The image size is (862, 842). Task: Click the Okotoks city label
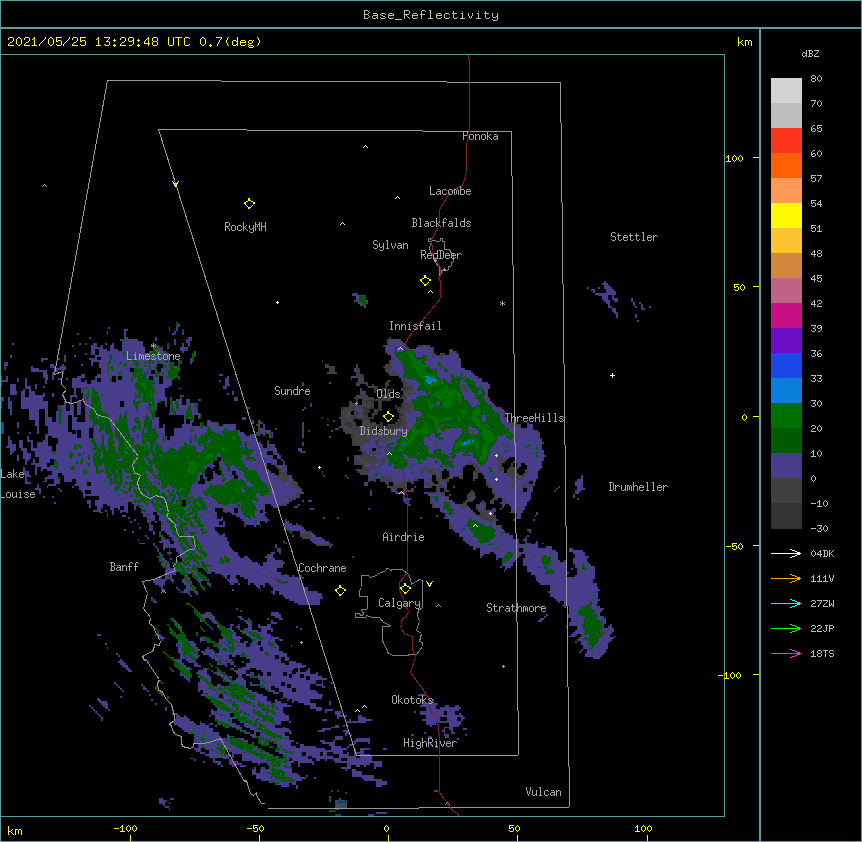[x=412, y=700]
